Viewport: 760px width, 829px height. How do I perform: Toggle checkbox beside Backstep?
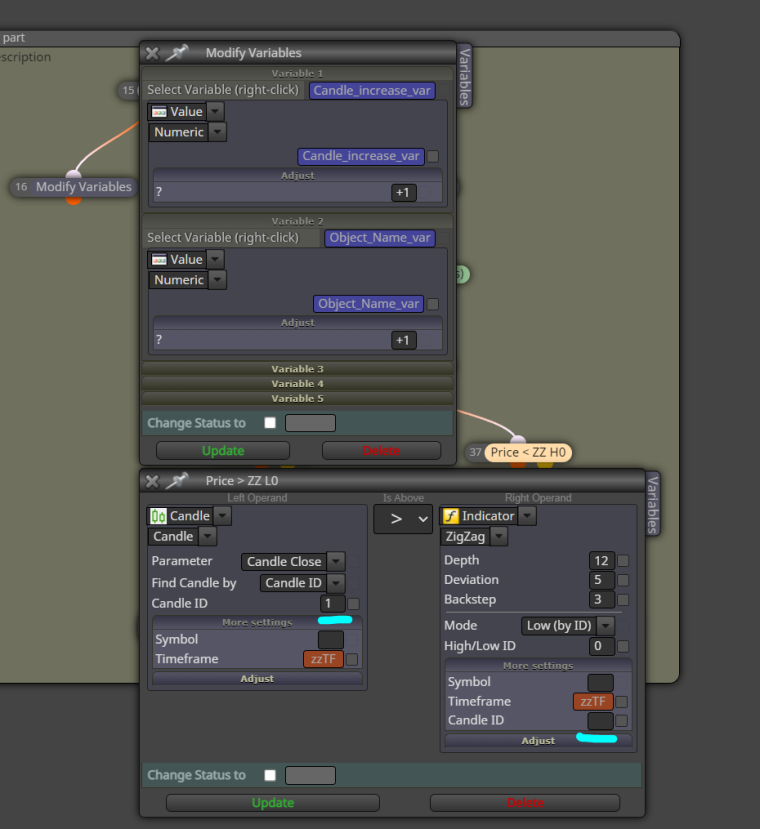624,600
